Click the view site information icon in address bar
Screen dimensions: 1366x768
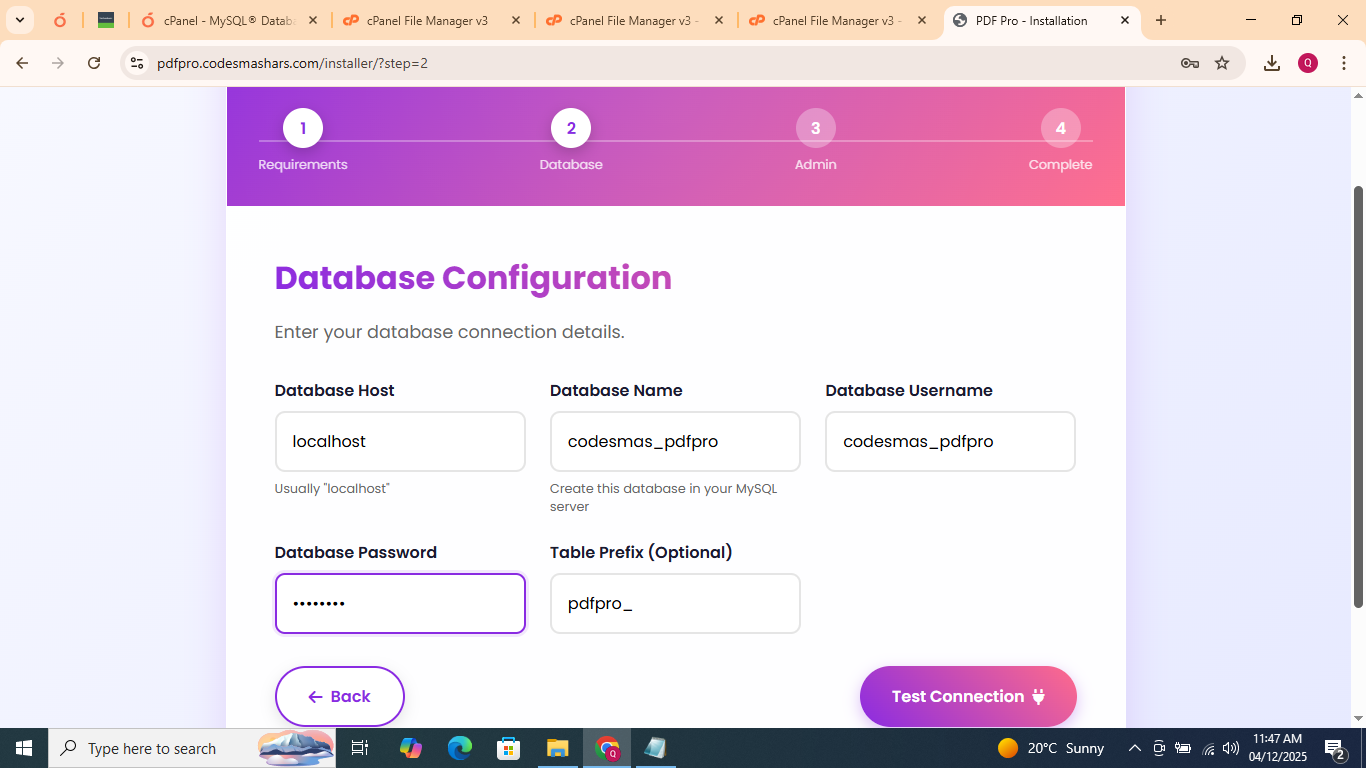[x=136, y=62]
